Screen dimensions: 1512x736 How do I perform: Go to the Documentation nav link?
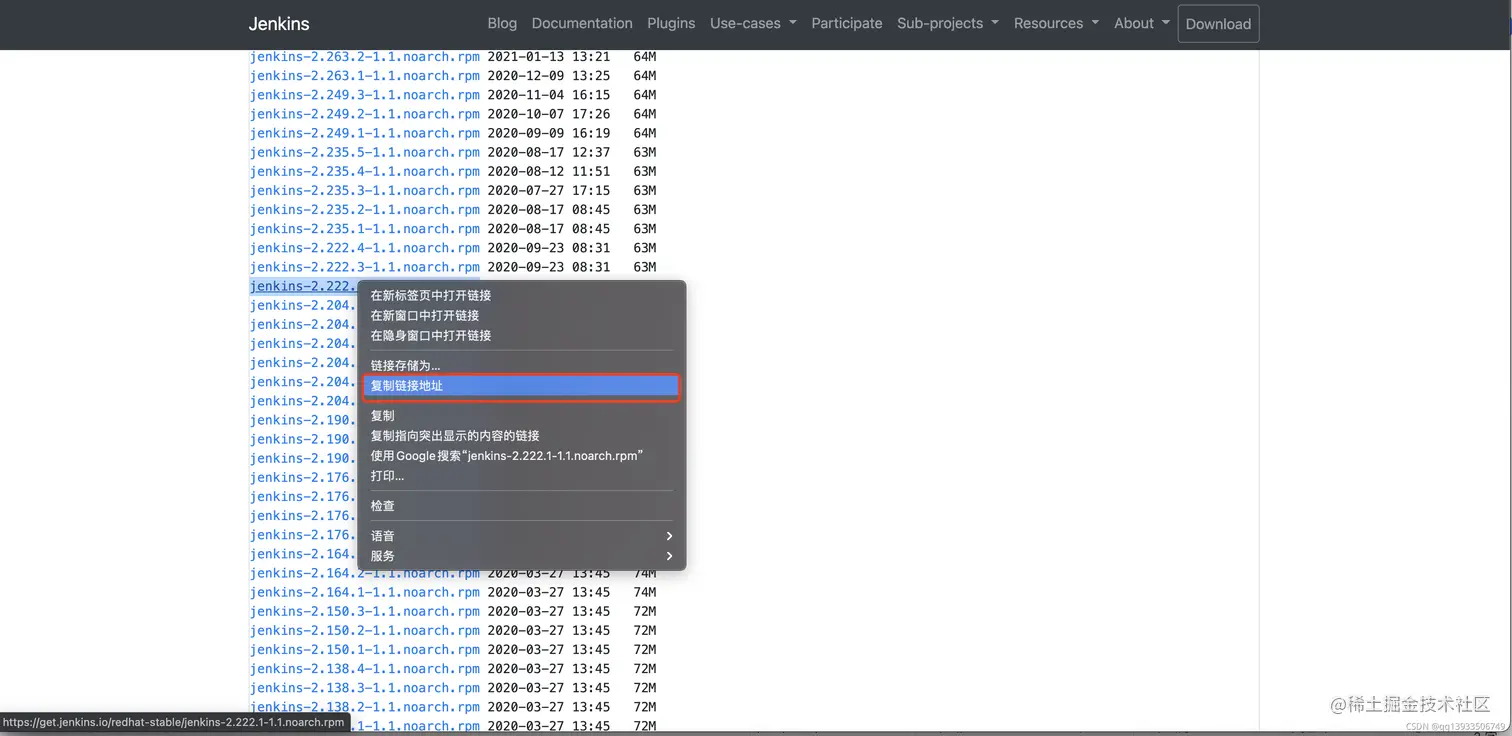tap(582, 23)
